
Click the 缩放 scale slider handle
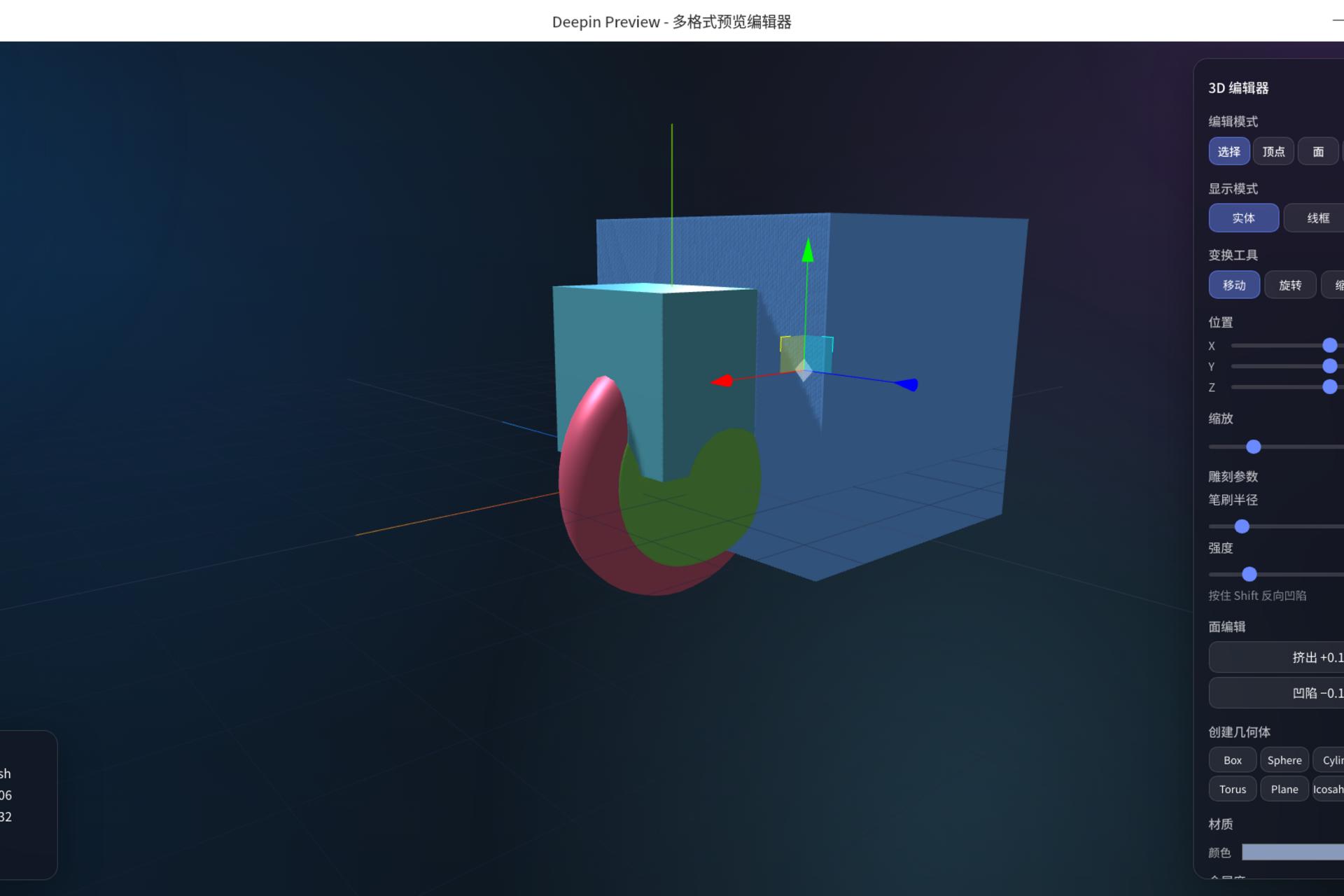click(x=1253, y=447)
